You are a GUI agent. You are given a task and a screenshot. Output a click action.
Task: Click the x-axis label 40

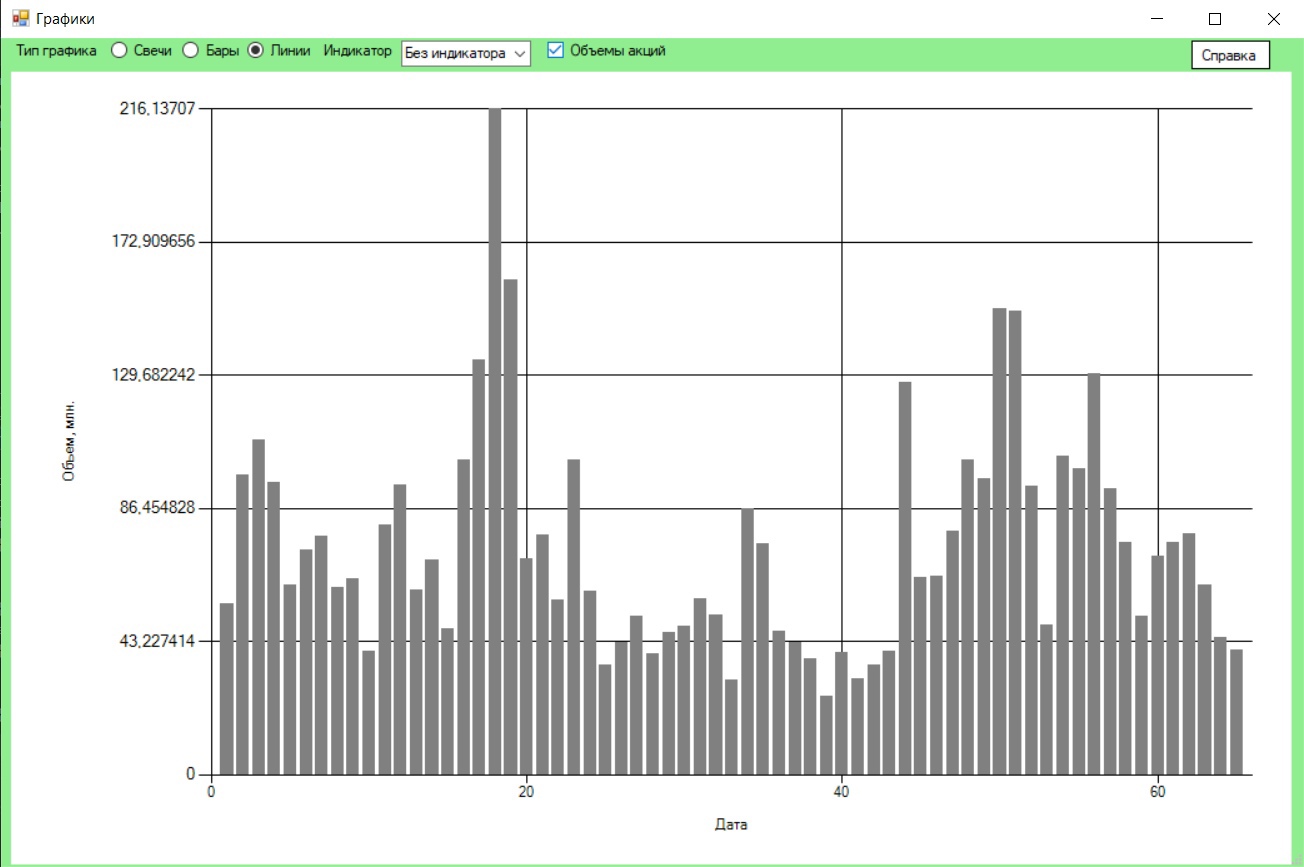click(x=842, y=791)
